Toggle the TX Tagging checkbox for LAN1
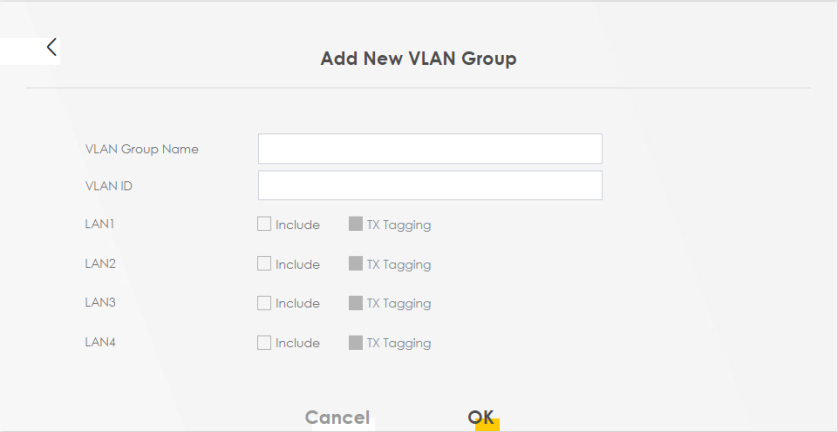Image resolution: width=838 pixels, height=432 pixels. point(355,225)
